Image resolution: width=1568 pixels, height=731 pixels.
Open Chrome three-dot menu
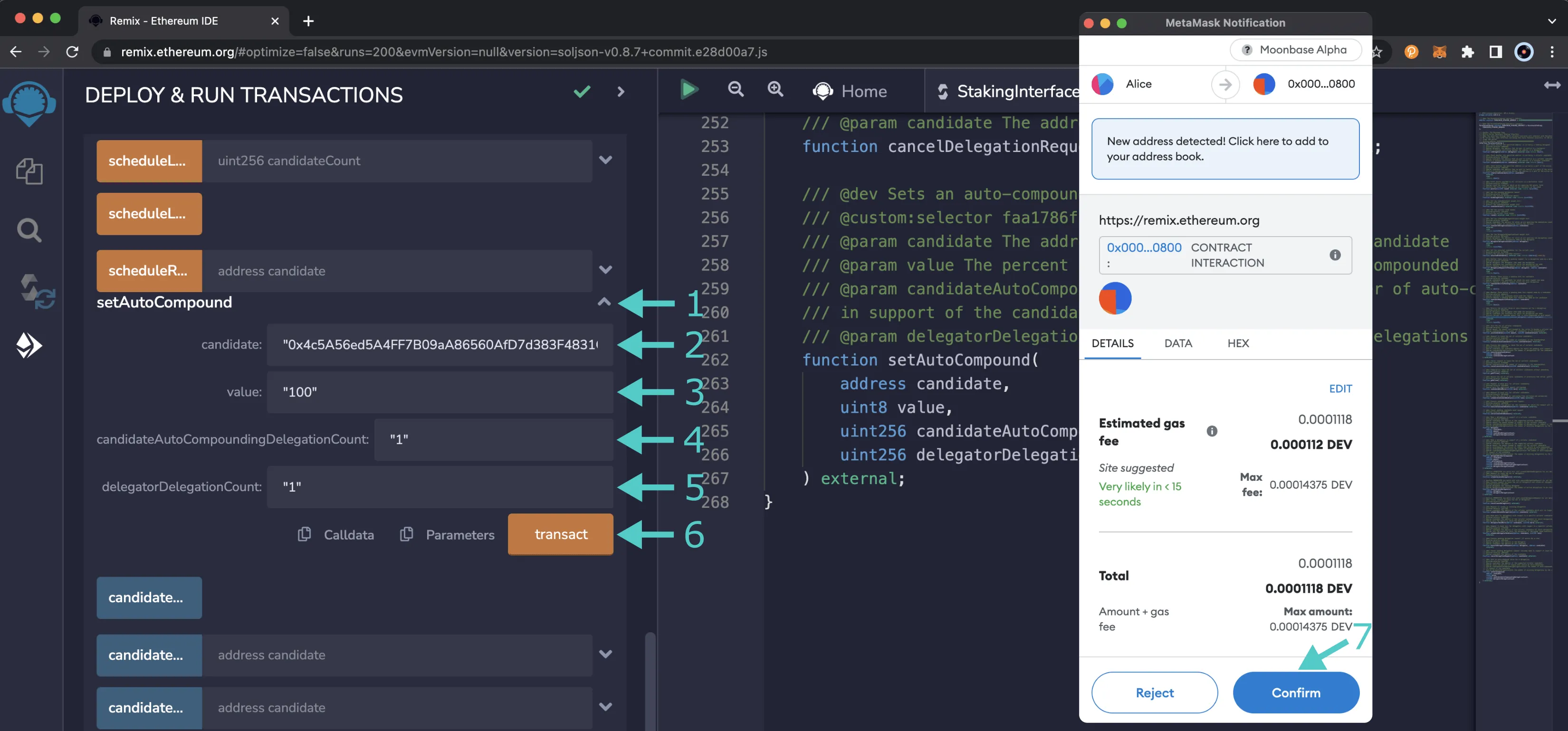coord(1551,52)
